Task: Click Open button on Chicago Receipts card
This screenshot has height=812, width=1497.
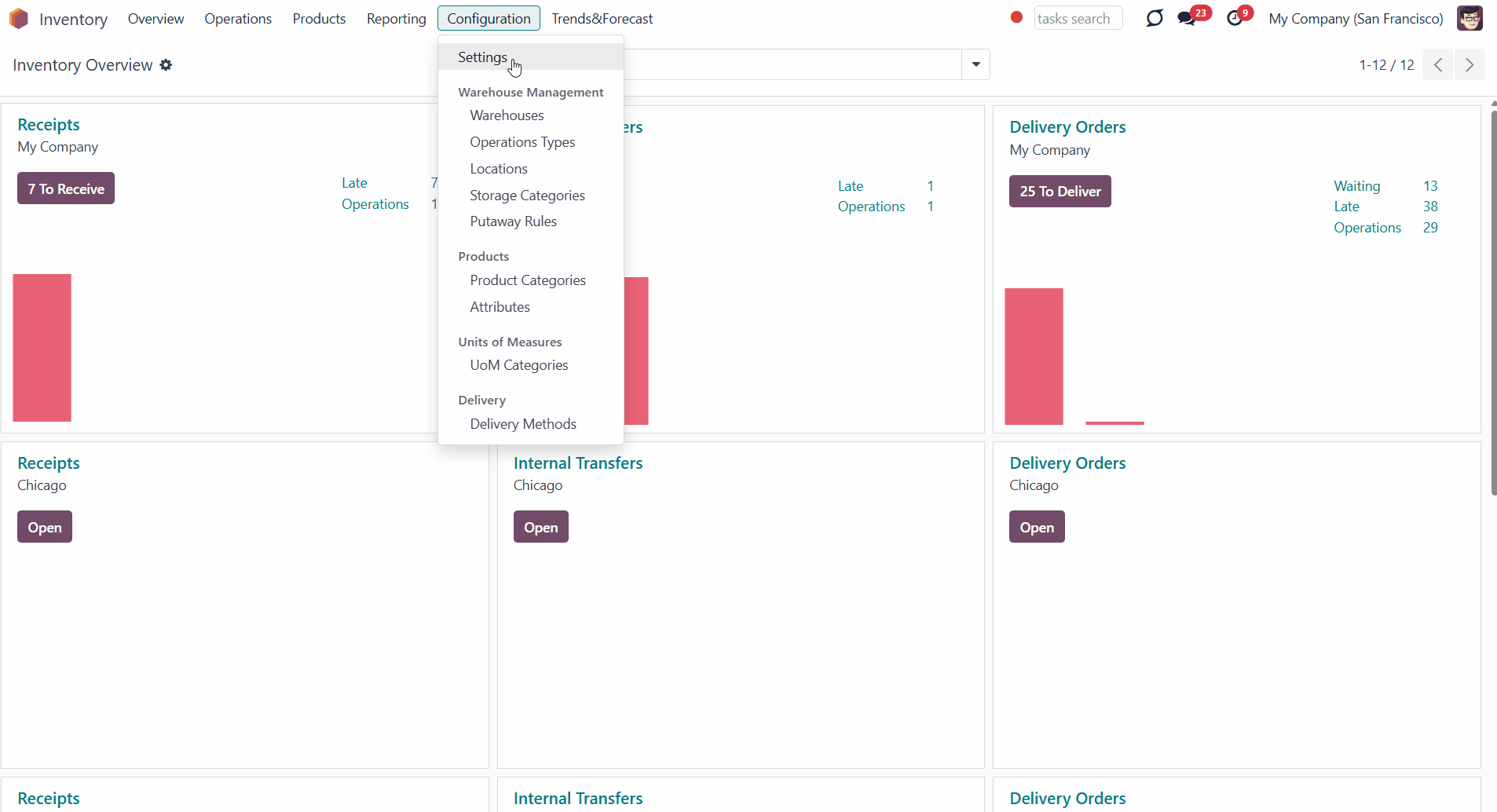Action: (45, 527)
